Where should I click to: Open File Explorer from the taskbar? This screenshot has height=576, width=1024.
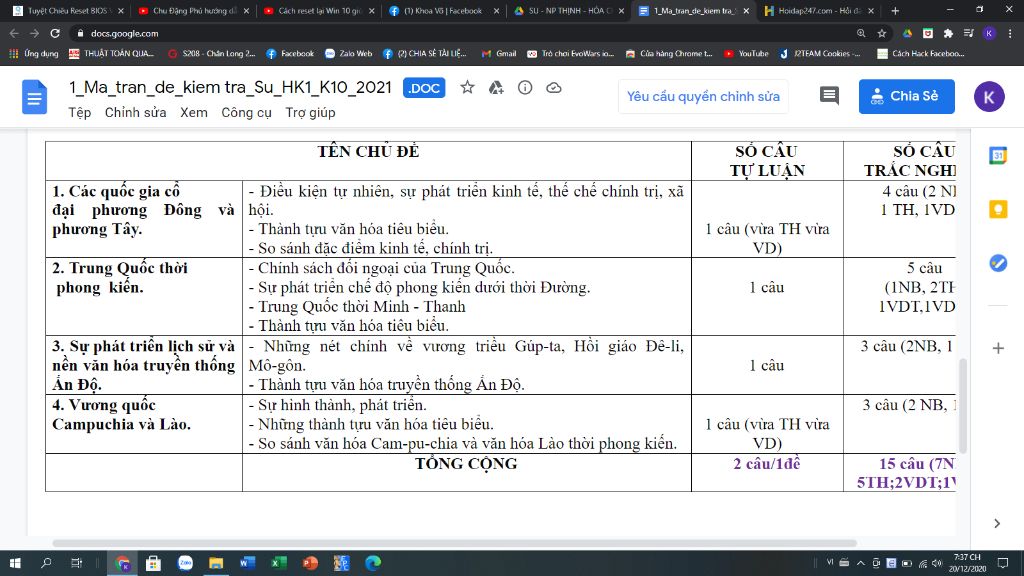click(216, 563)
